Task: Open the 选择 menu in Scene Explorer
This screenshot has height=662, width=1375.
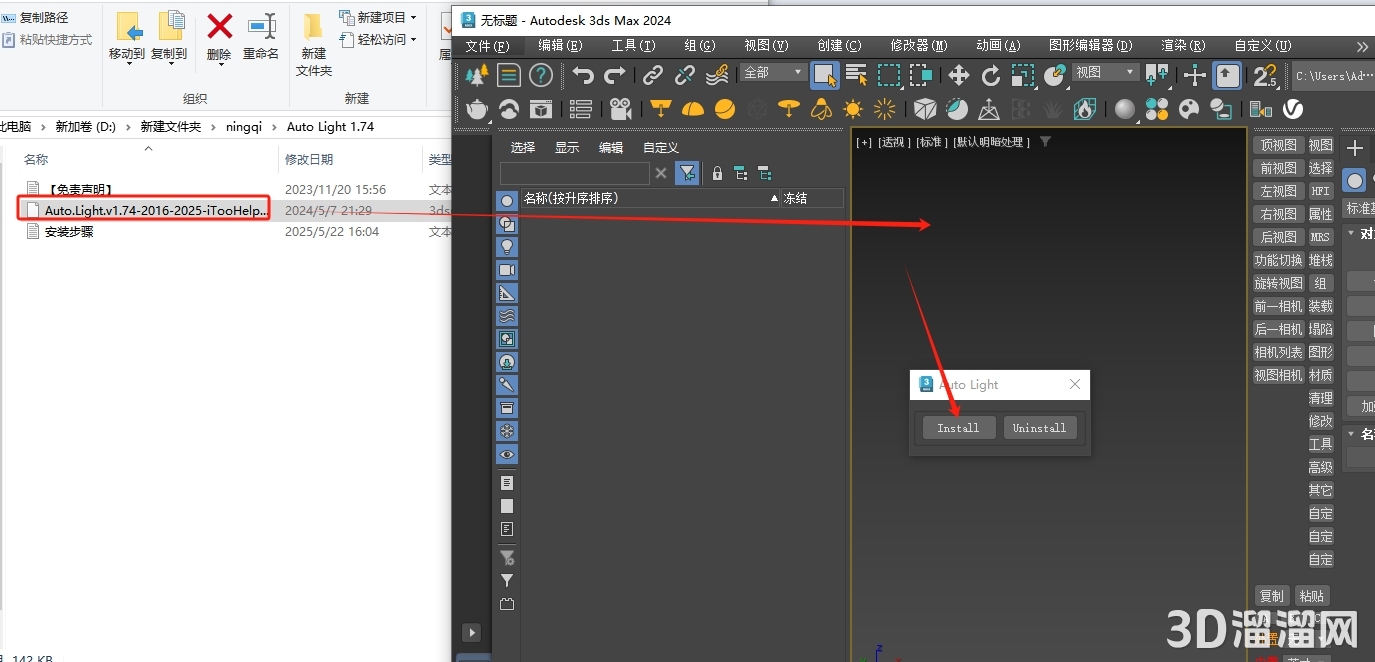Action: click(523, 147)
